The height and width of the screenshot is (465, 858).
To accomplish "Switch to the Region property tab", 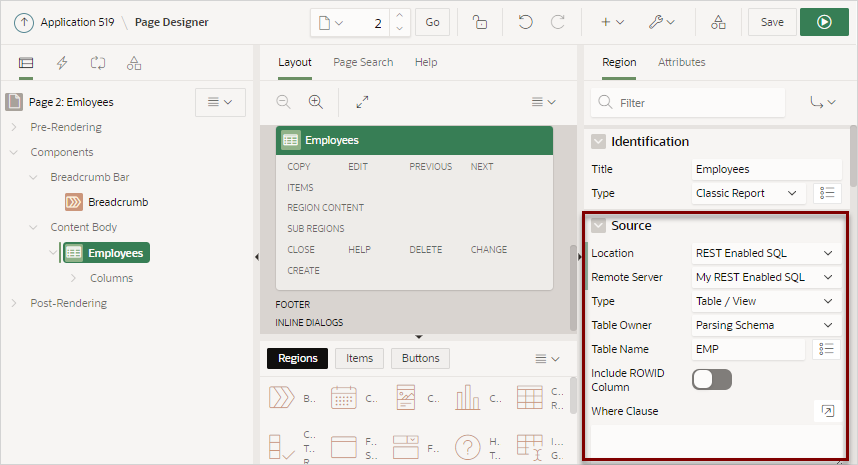I will coord(619,62).
